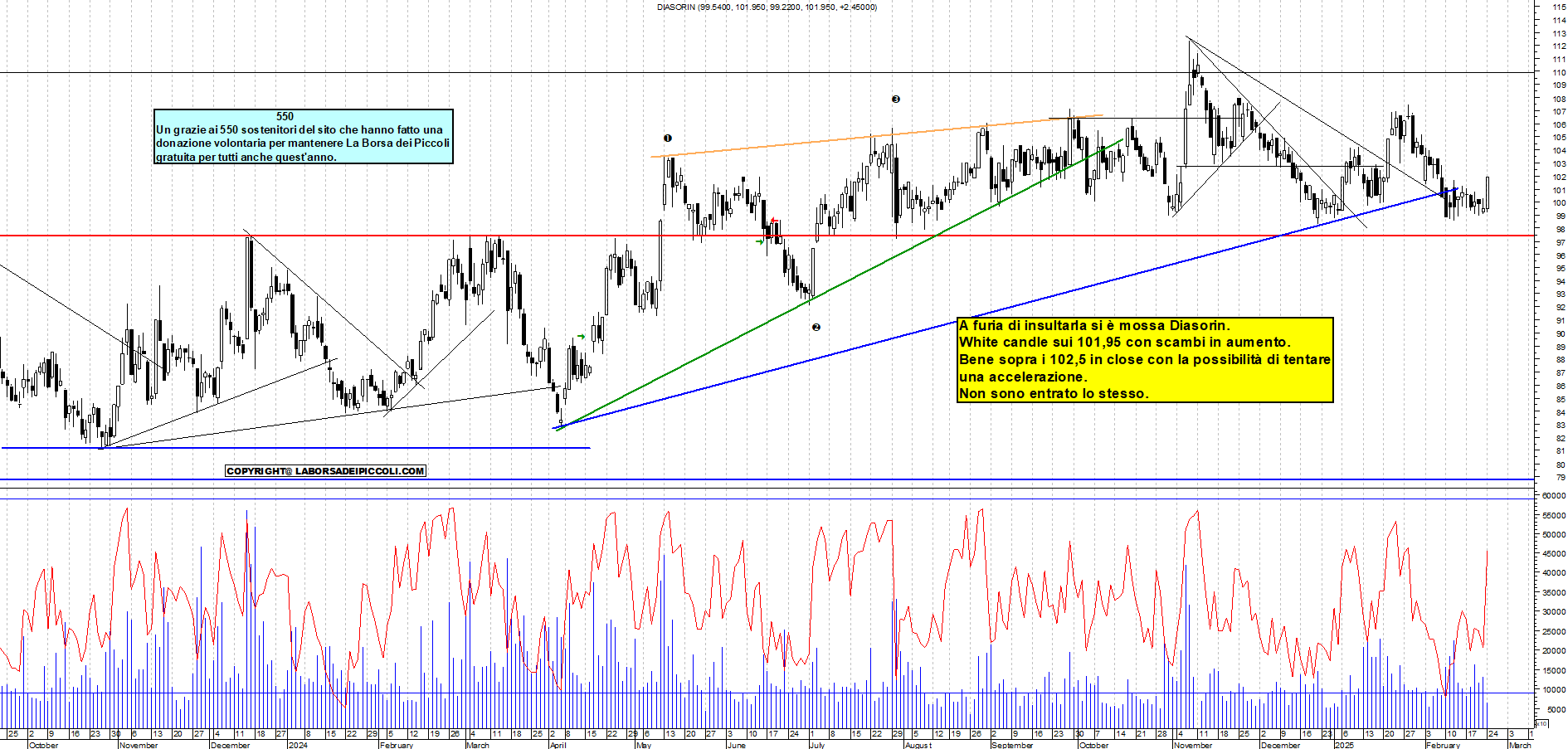Click volume axis value 30000

tap(1554, 611)
